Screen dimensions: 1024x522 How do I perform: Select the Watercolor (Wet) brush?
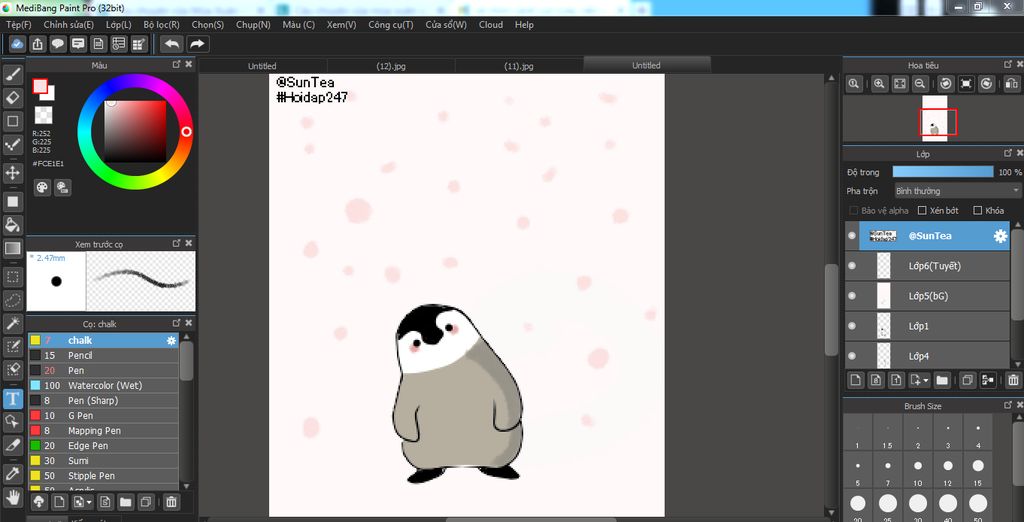click(103, 385)
